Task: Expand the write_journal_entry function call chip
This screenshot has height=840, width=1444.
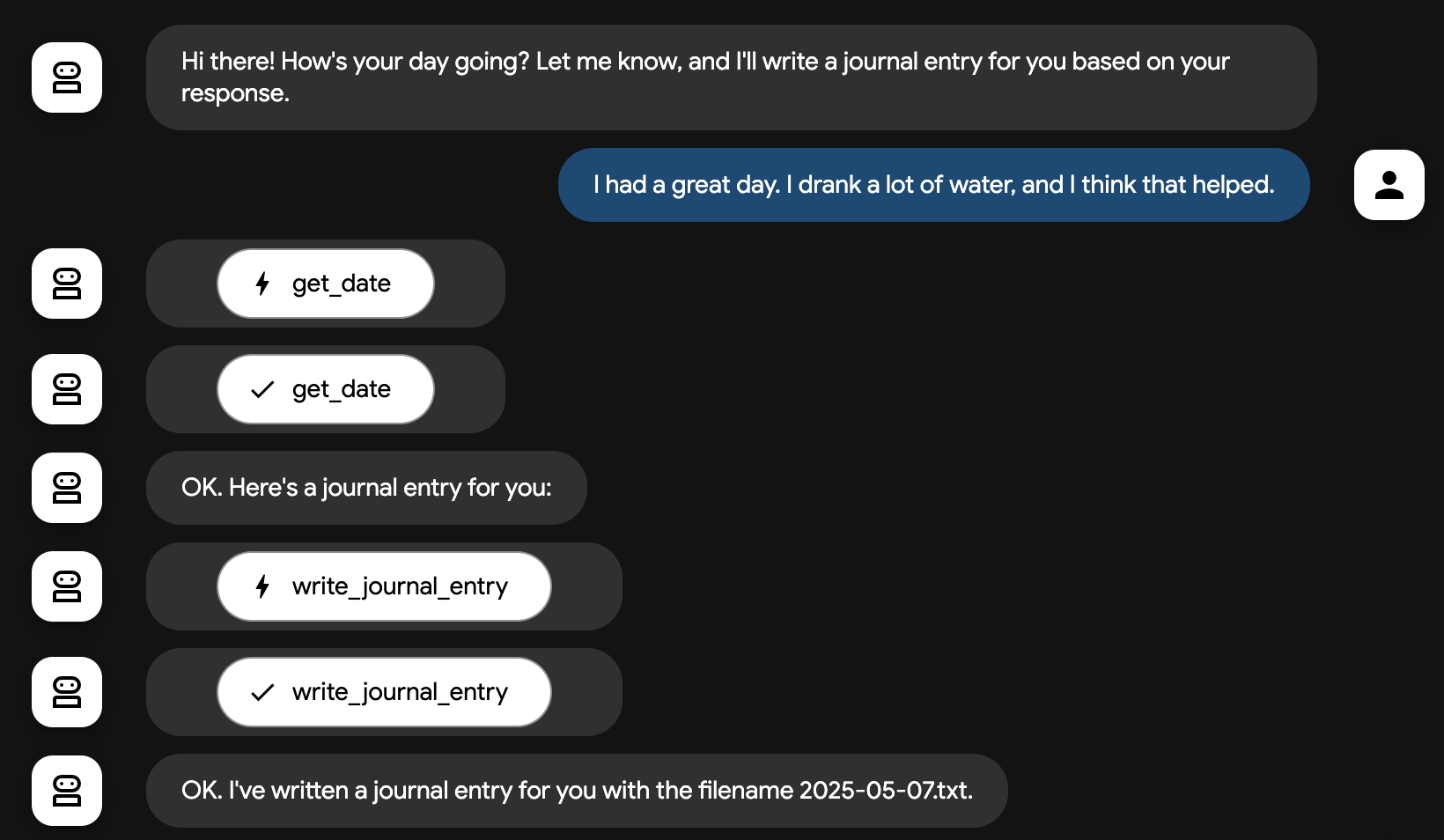Action: tap(384, 586)
